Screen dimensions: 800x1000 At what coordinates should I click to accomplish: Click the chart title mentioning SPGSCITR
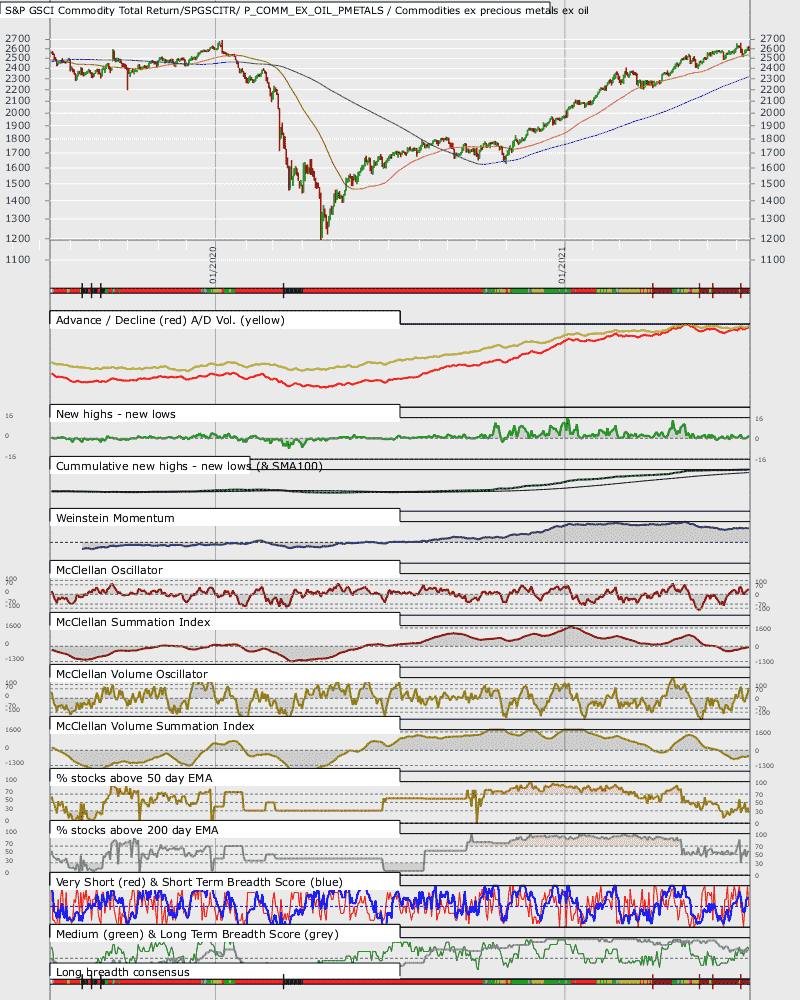tap(297, 11)
